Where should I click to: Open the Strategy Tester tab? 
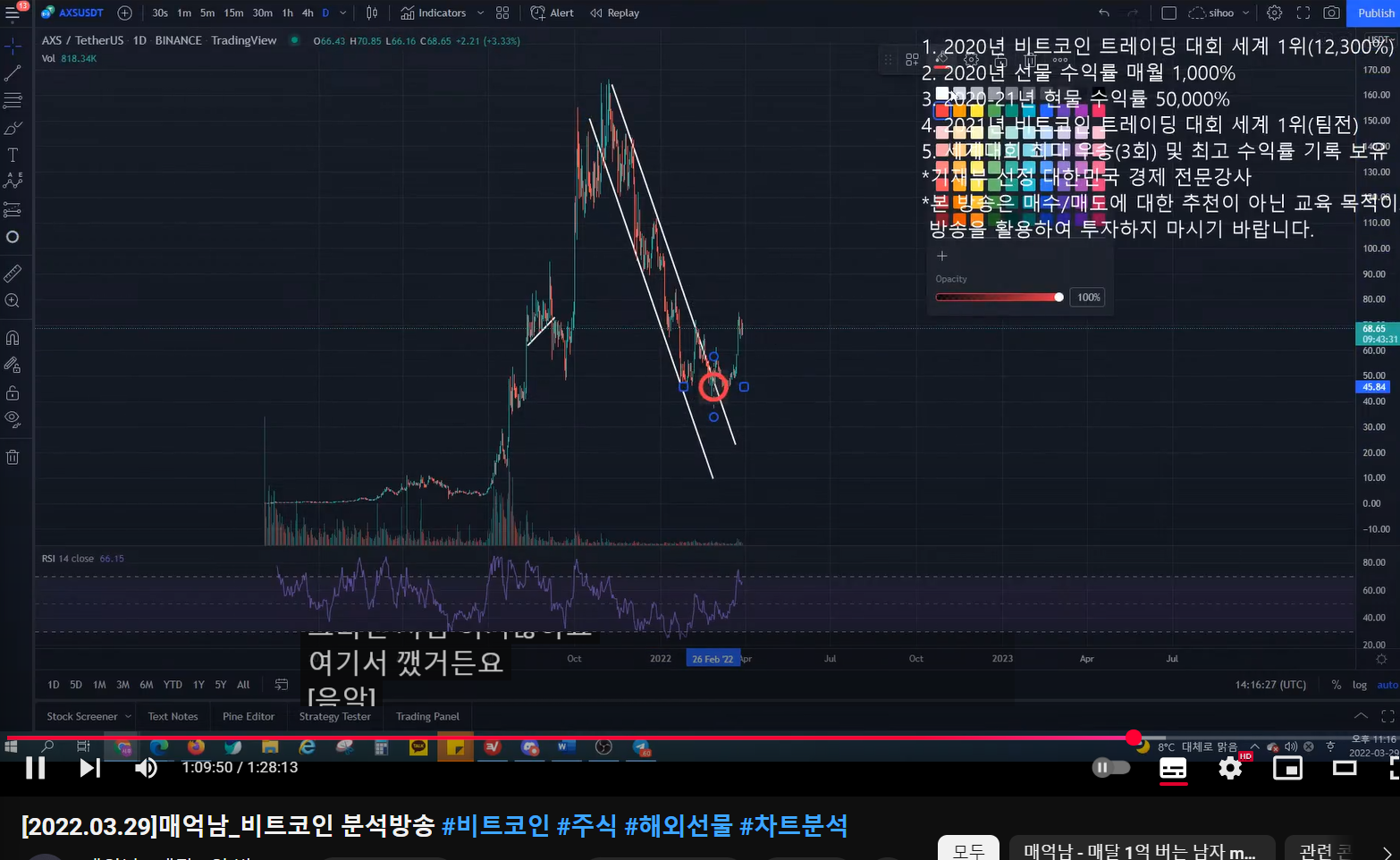pyautogui.click(x=335, y=717)
